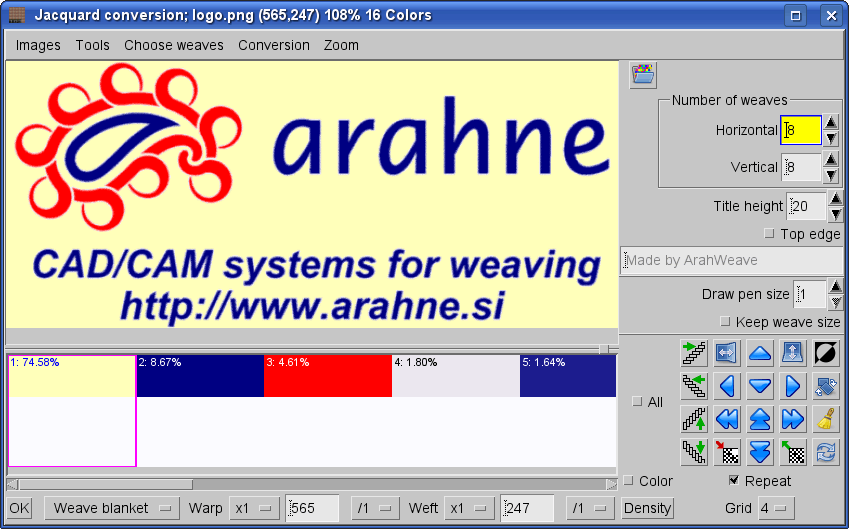Toggle the Color checkbox
The image size is (849, 529).
pyautogui.click(x=628, y=481)
